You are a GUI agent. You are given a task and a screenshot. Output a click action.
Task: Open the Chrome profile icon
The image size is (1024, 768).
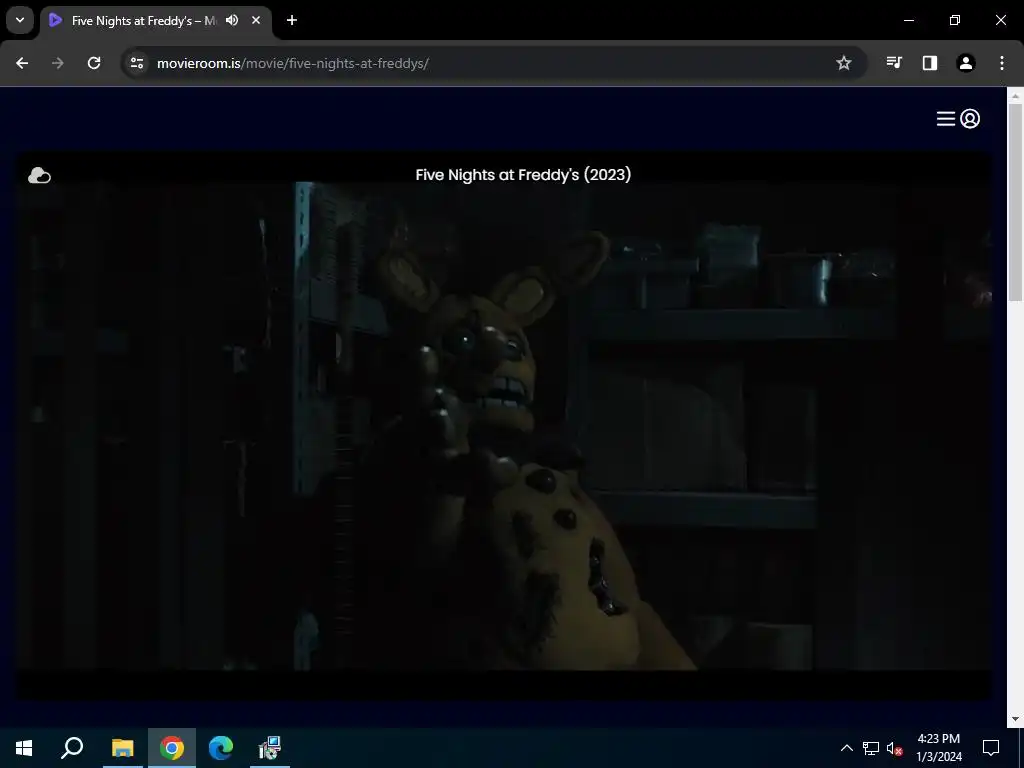(x=966, y=63)
